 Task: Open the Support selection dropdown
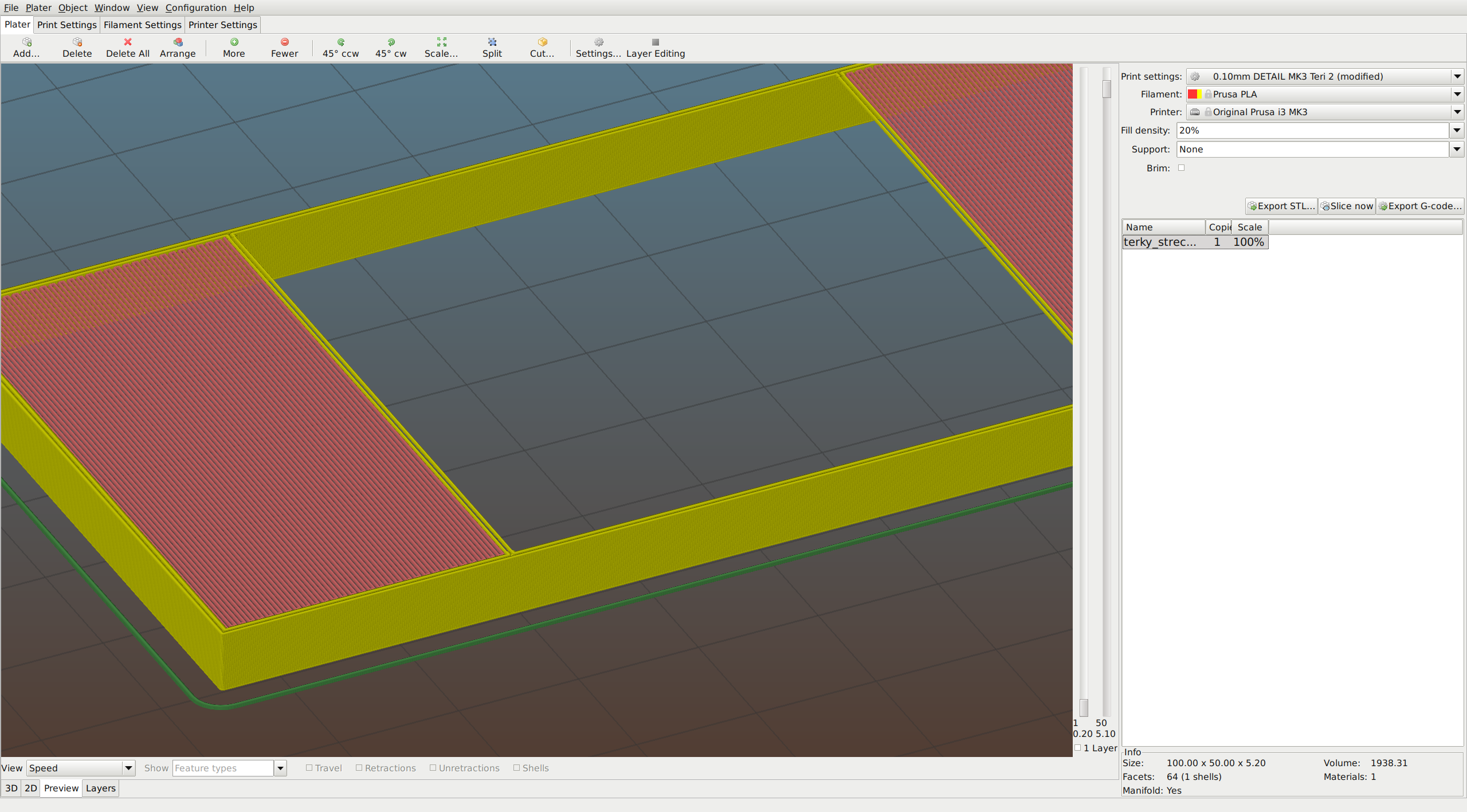(1456, 149)
